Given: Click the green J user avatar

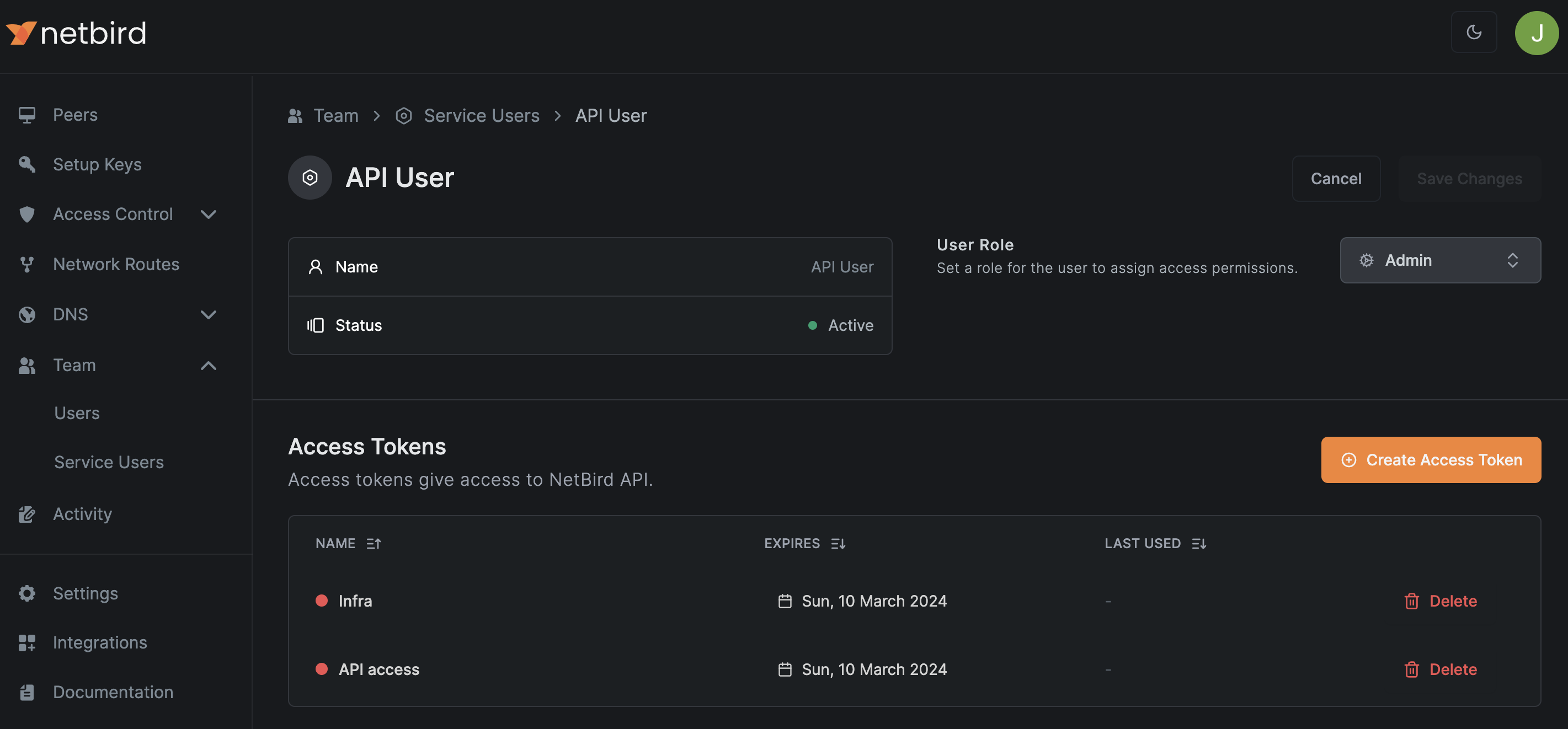Looking at the screenshot, I should click(1536, 33).
